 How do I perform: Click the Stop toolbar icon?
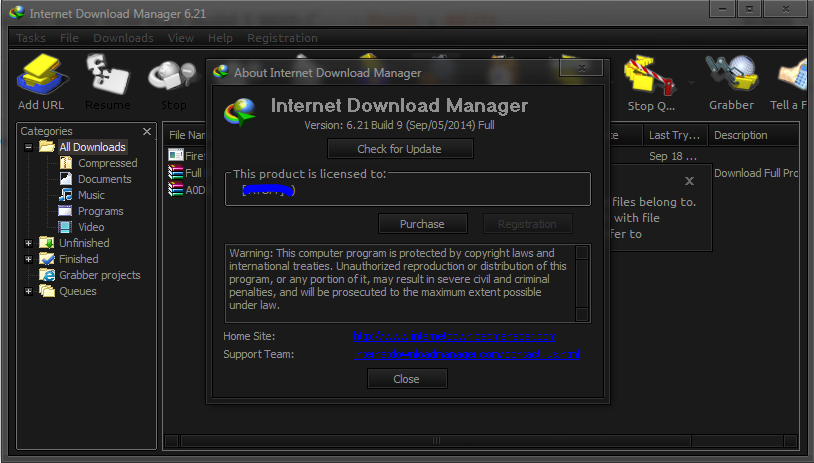click(173, 77)
